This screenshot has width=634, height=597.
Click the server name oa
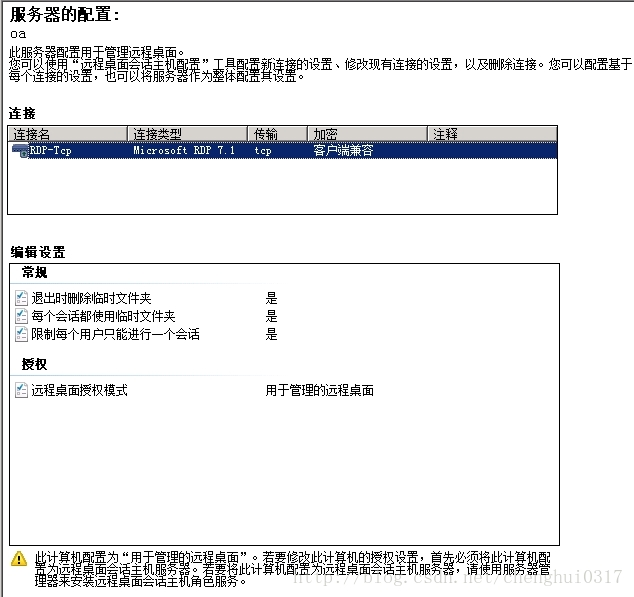point(18,34)
